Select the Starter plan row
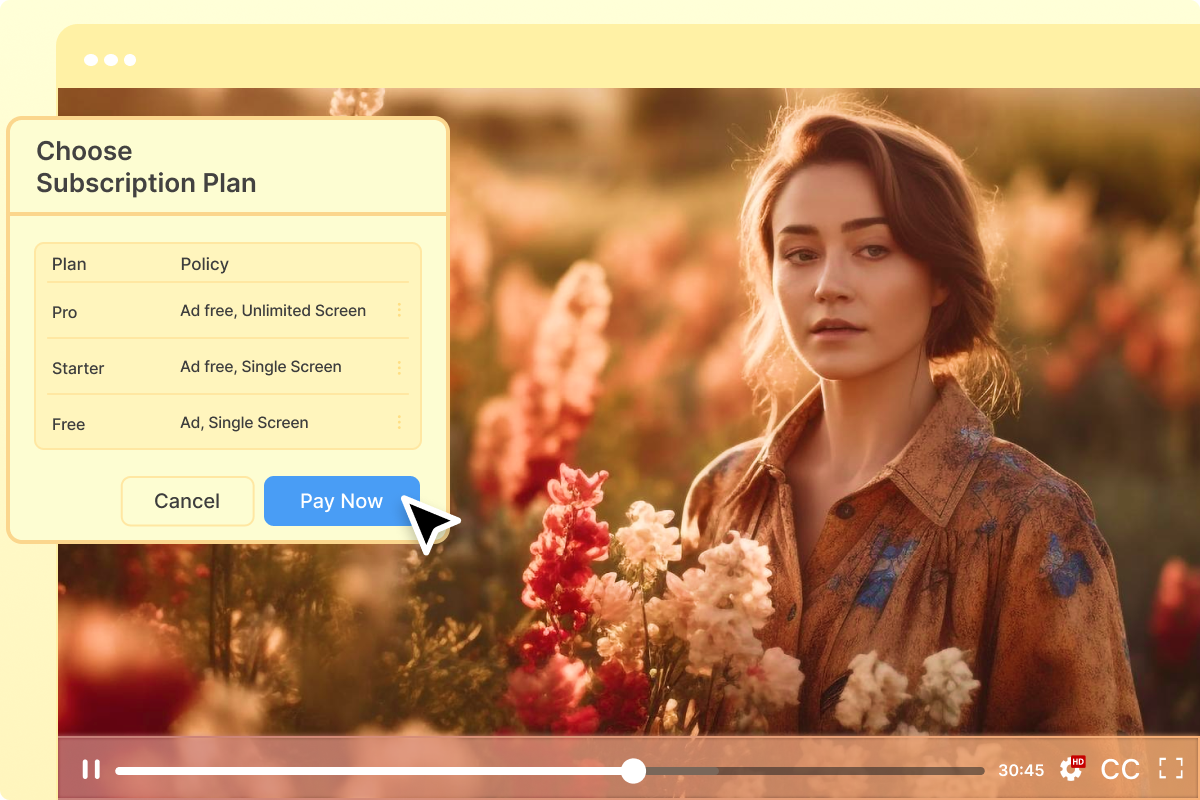 coord(228,367)
